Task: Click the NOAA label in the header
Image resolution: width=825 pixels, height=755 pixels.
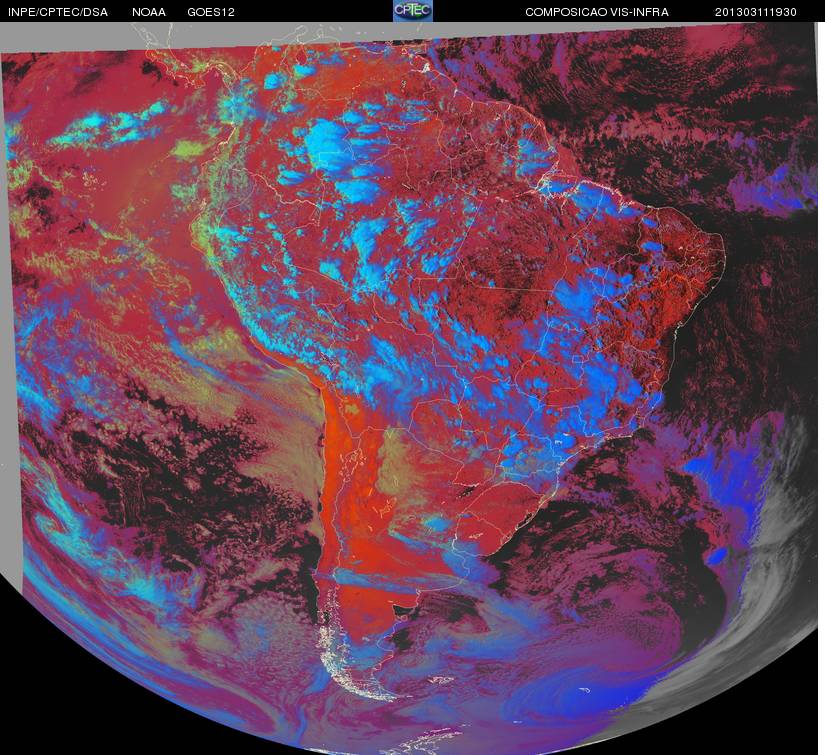Action: 149,12
